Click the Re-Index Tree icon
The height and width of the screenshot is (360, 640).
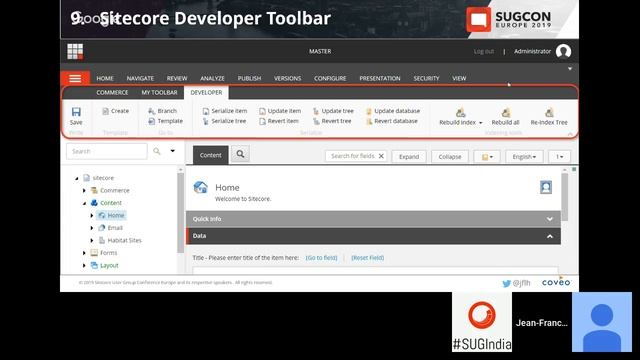[549, 112]
